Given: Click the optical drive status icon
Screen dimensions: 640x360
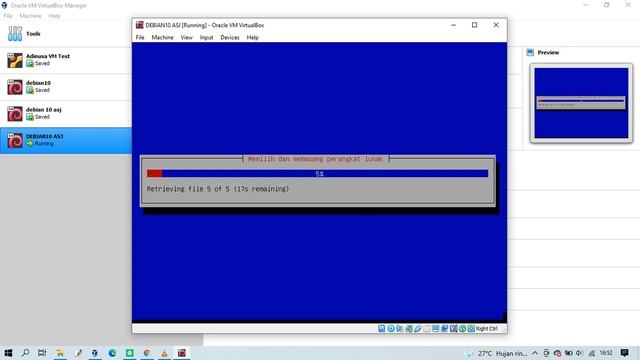Looking at the screenshot, I should click(x=391, y=329).
